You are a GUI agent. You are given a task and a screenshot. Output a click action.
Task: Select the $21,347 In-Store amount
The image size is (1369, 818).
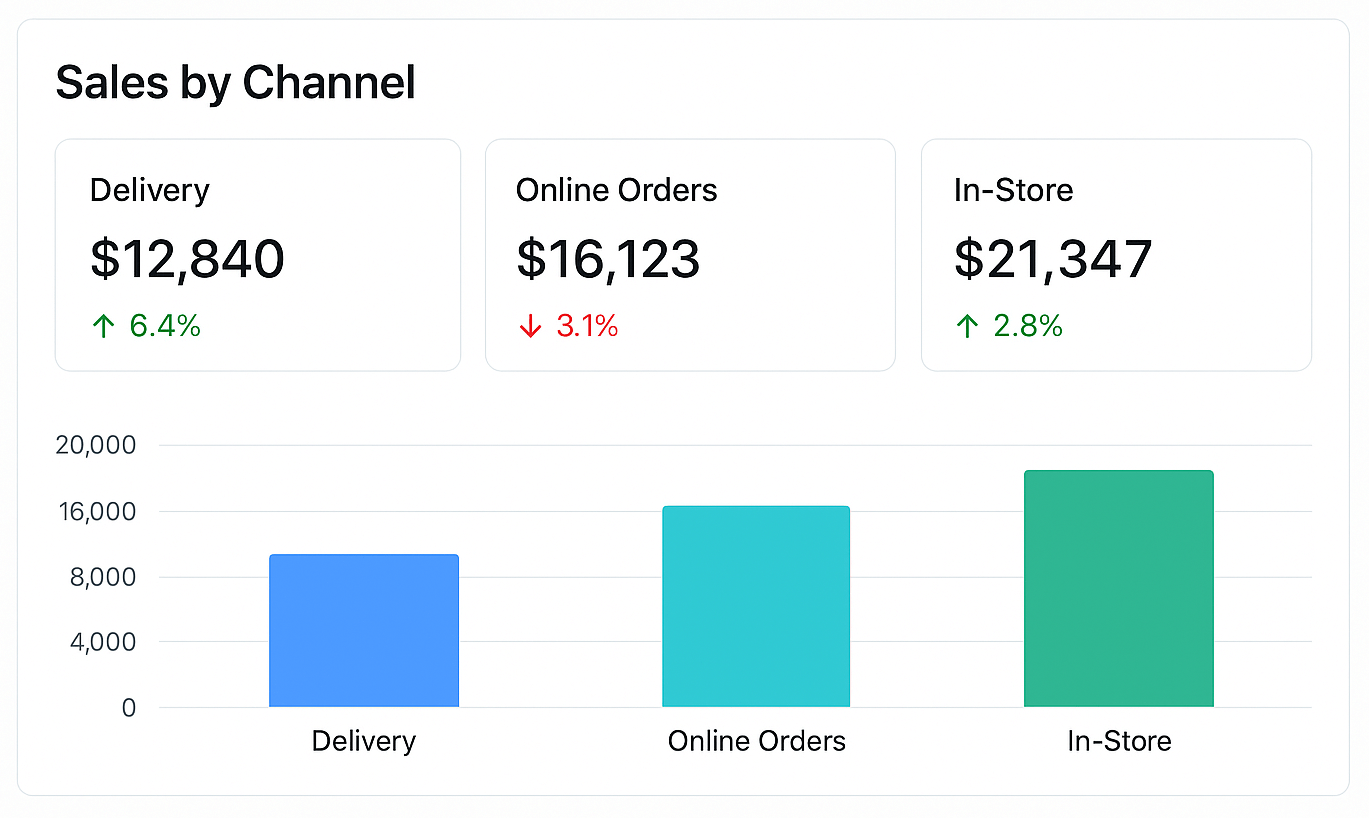click(x=1053, y=258)
